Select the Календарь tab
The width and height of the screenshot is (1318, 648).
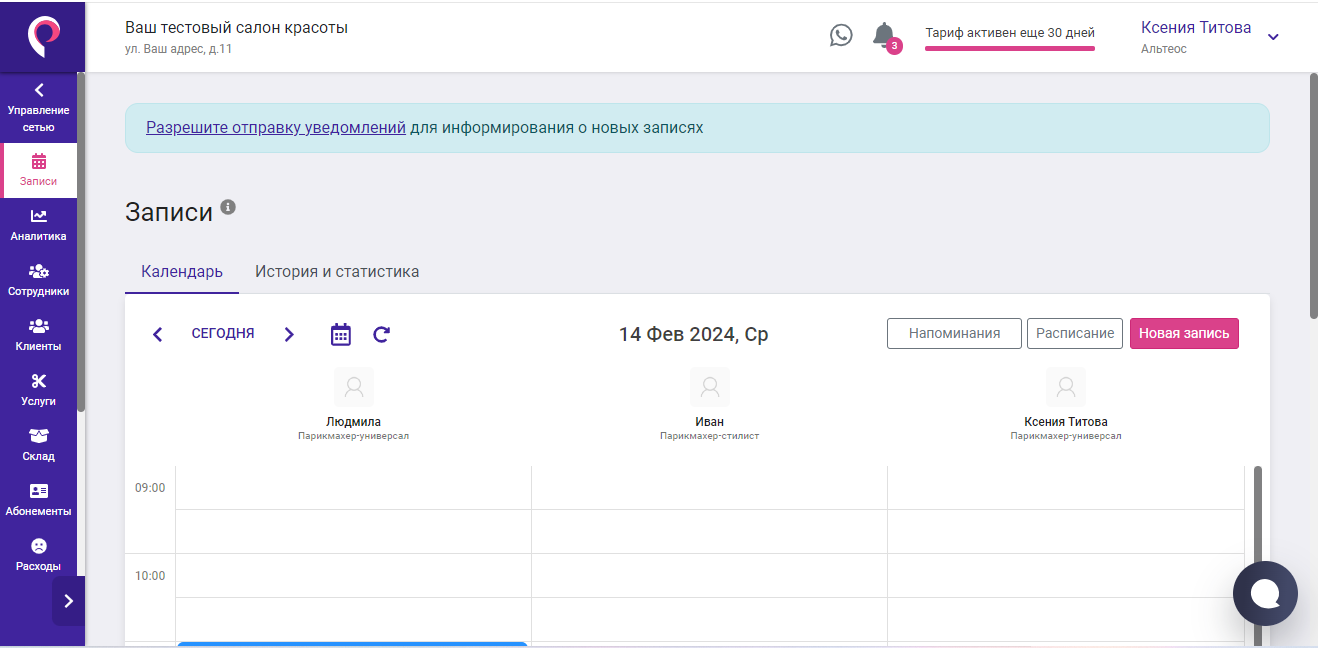181,271
